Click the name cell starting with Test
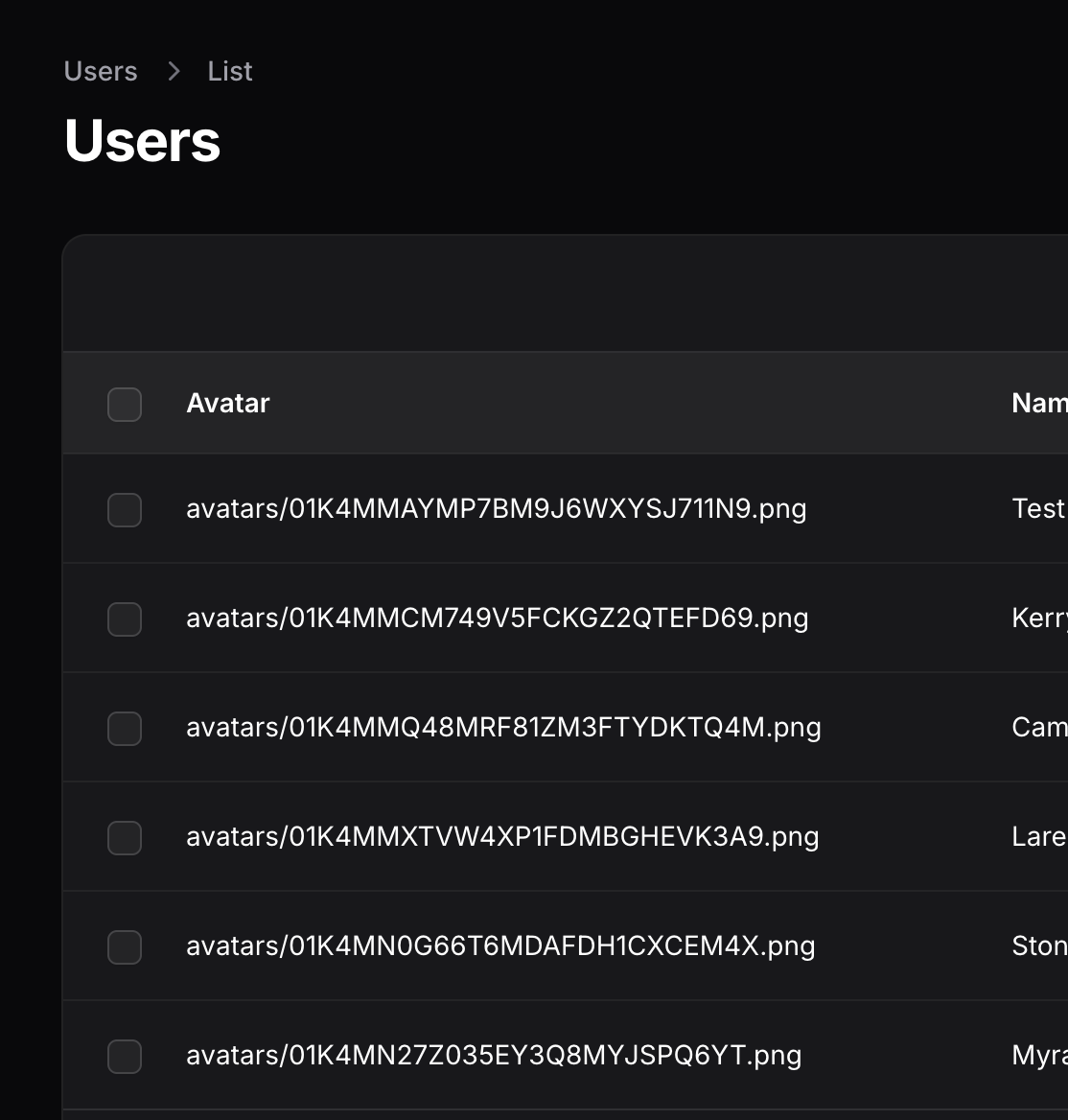 (x=1038, y=508)
